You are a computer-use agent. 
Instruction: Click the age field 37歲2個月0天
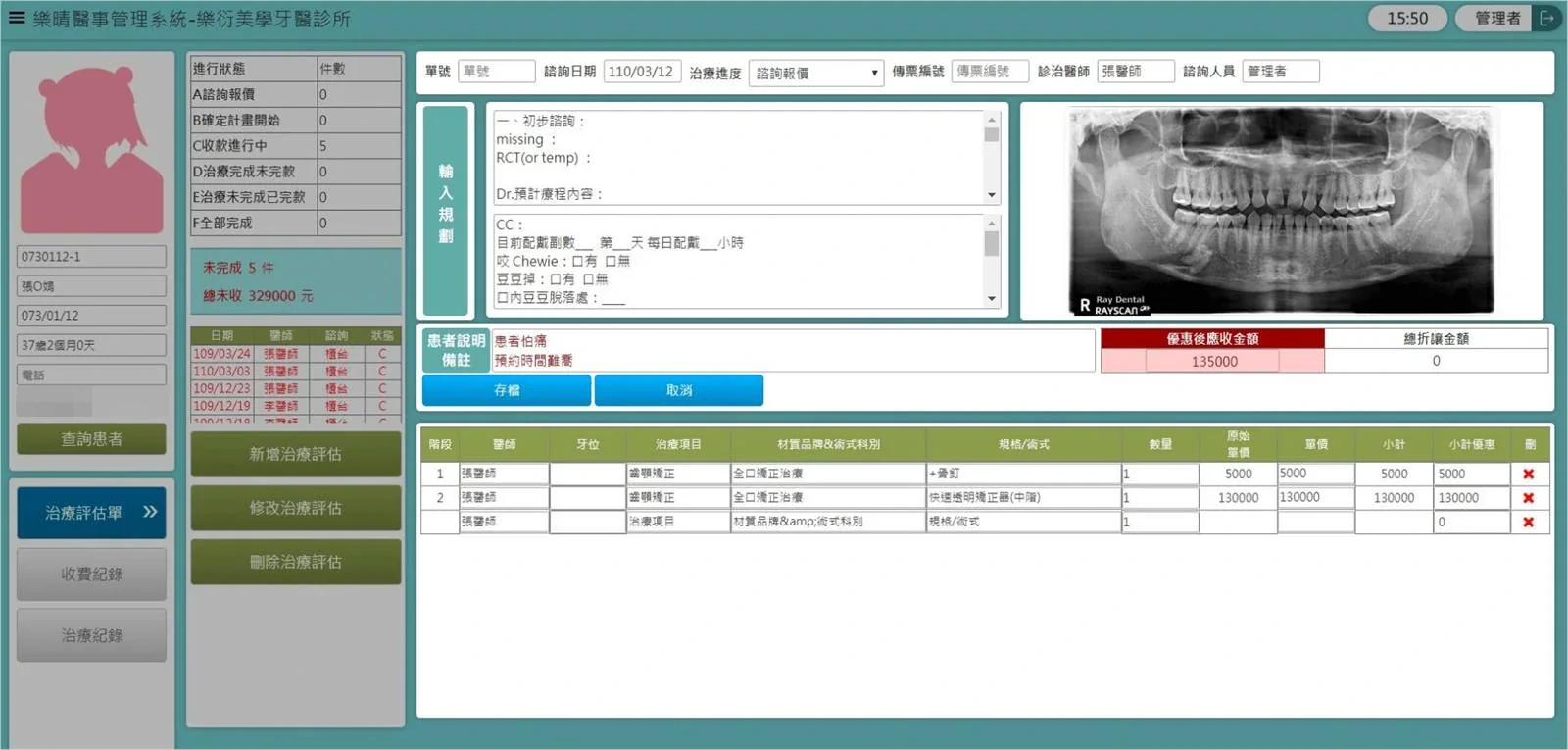click(91, 345)
